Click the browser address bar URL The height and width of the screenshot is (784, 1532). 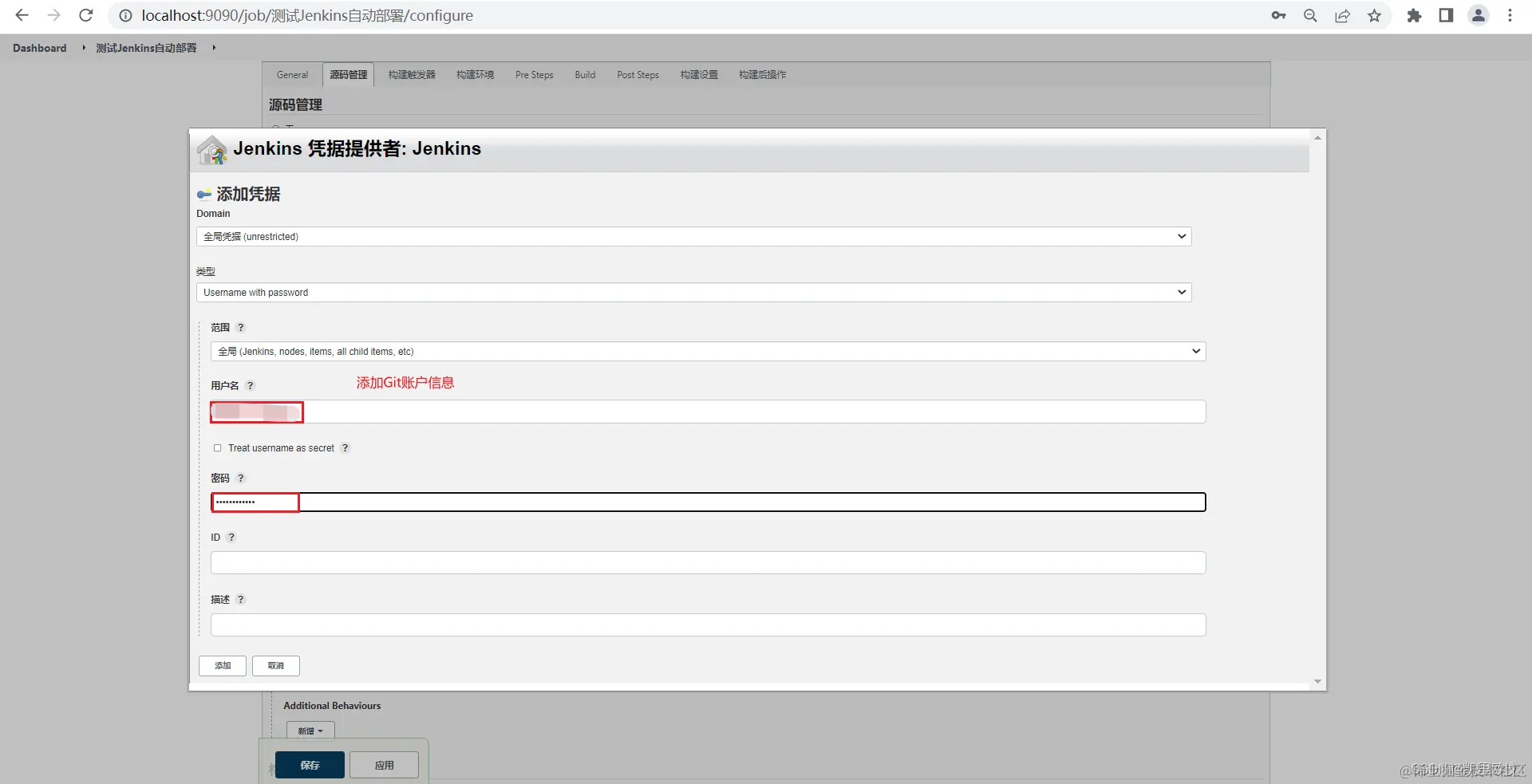[x=307, y=15]
